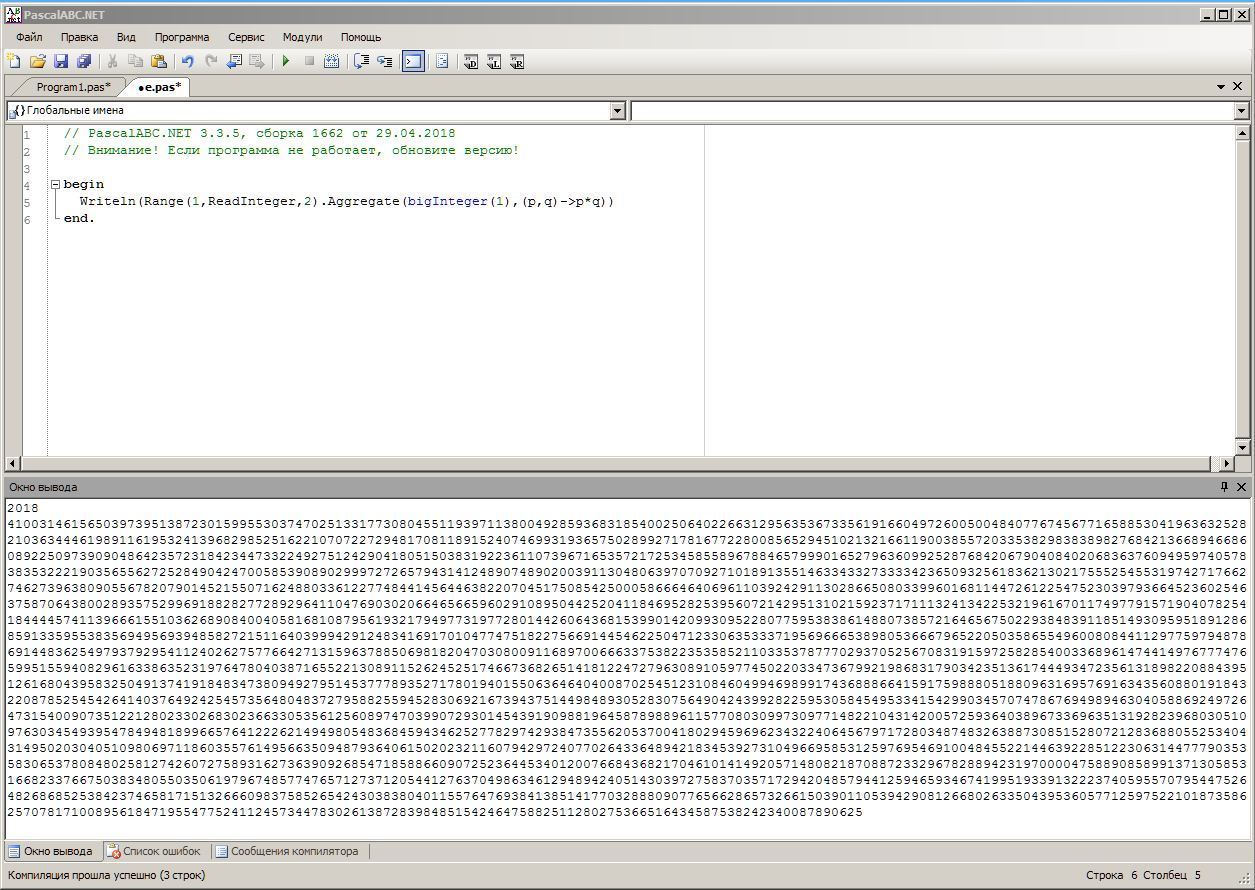This screenshot has height=890, width=1255.
Task: Open the editor tab list arrow
Action: pyautogui.click(x=1221, y=87)
